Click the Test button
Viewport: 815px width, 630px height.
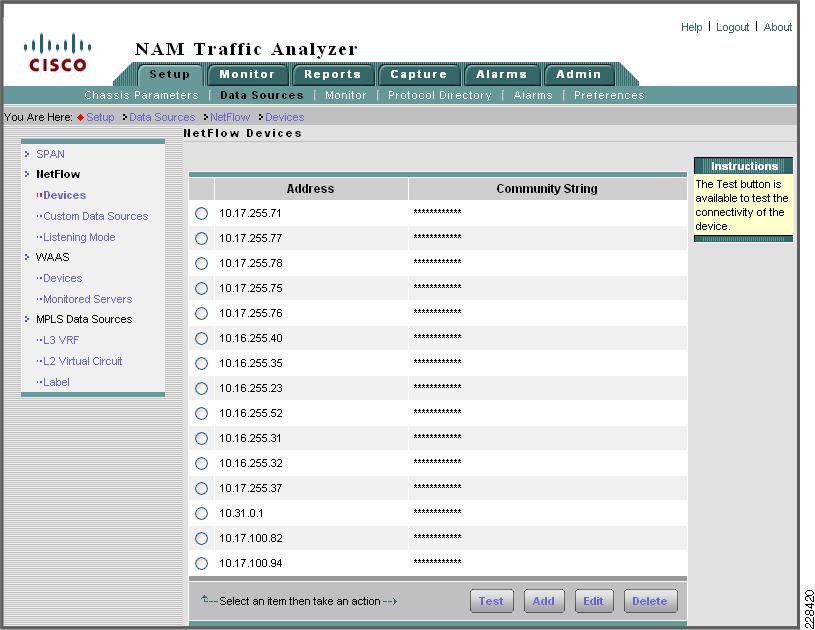point(491,601)
